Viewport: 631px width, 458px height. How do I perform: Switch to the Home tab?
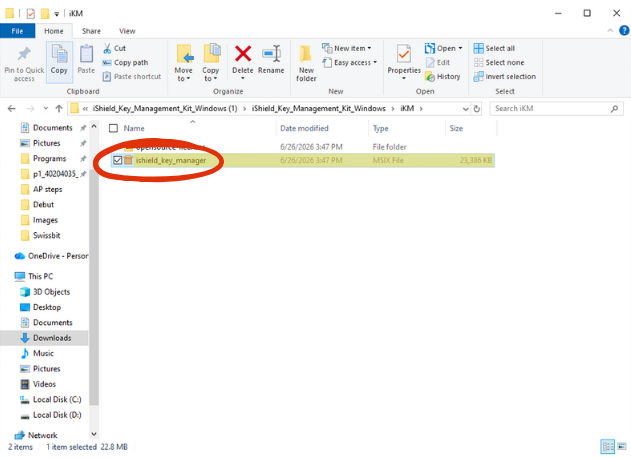(54, 31)
